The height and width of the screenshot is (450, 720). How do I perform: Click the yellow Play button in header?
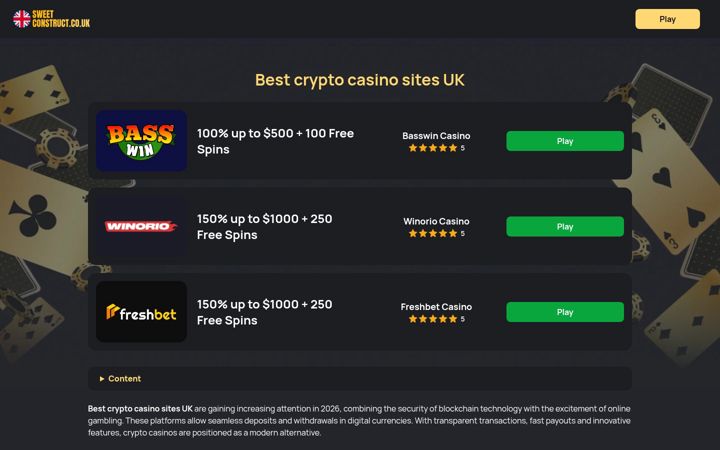pos(668,19)
